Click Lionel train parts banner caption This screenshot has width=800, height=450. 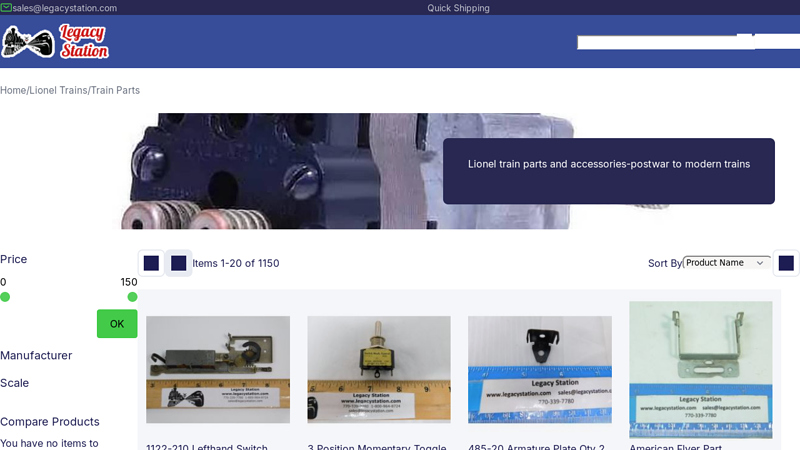tap(609, 164)
